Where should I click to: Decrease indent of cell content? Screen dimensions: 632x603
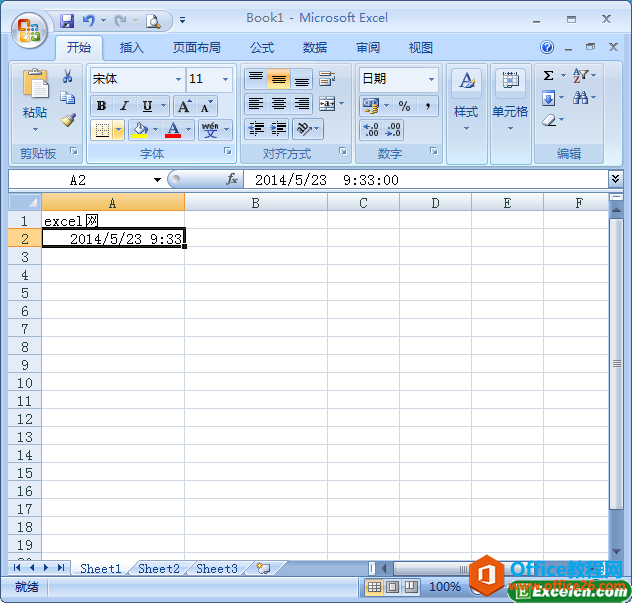click(x=256, y=129)
